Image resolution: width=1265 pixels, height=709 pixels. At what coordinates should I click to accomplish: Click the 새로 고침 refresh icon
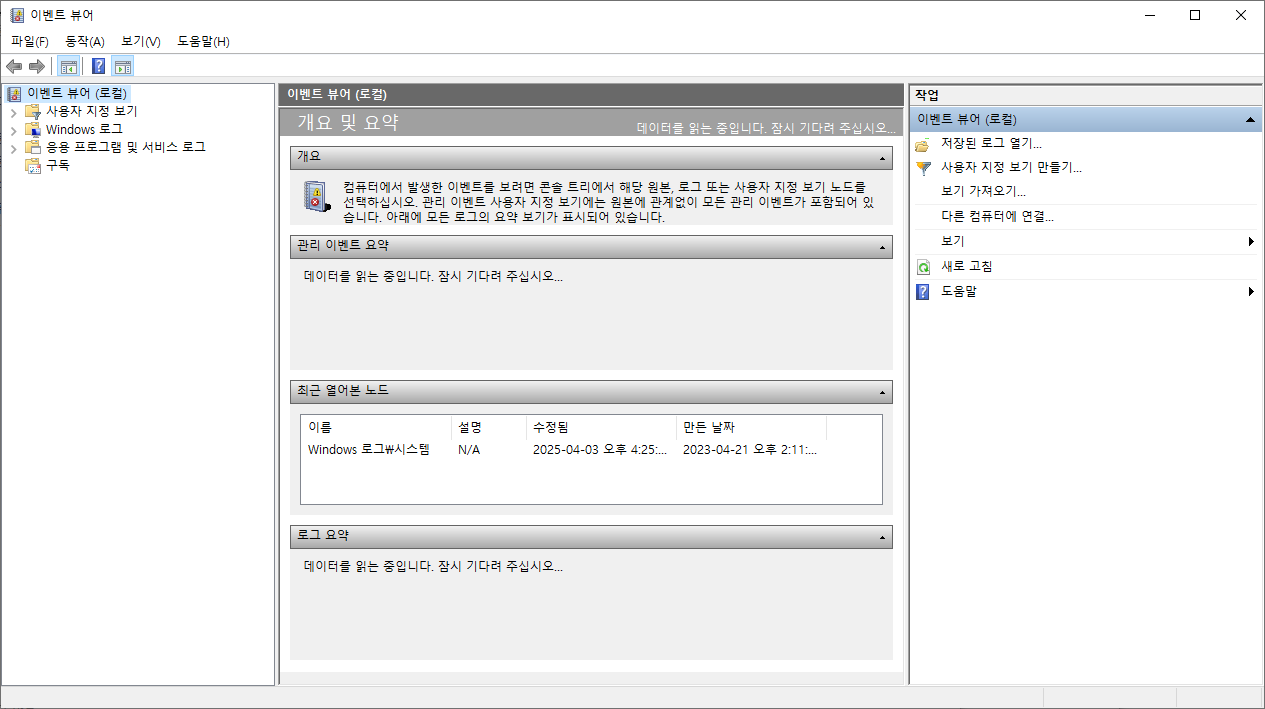coord(922,266)
